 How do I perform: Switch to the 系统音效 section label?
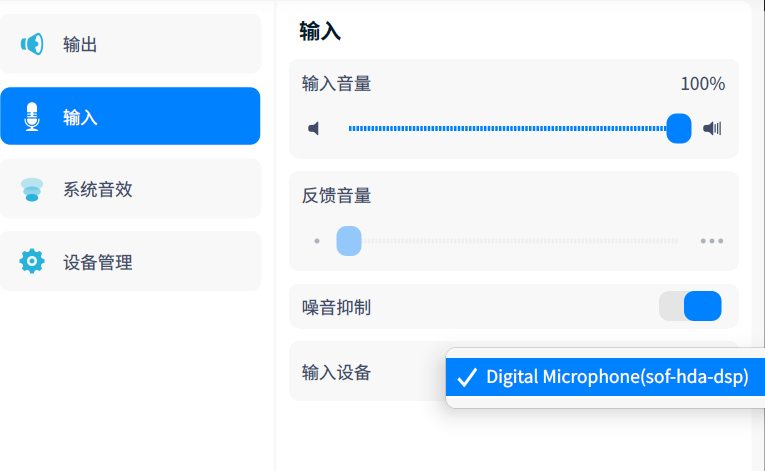point(98,190)
